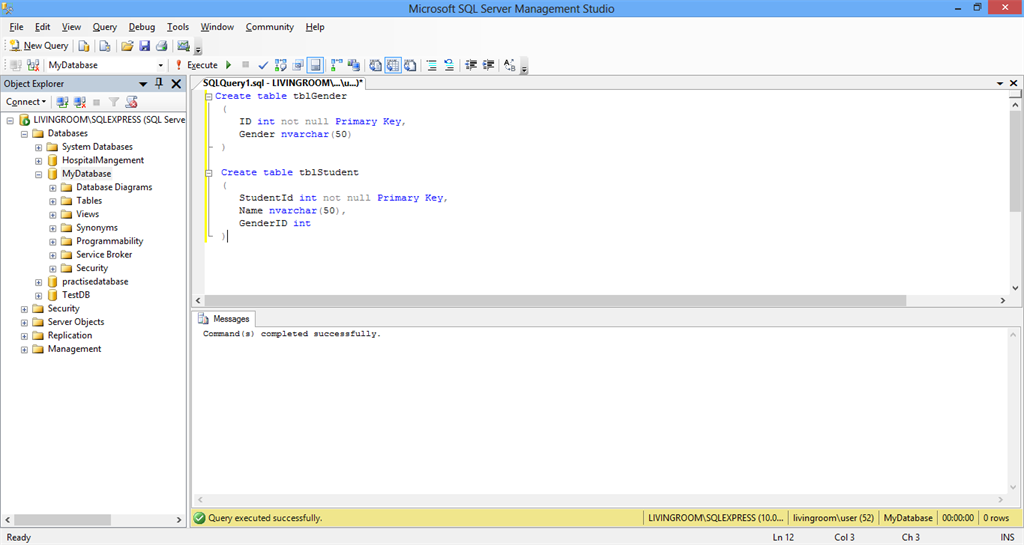Open the Query menu

pyautogui.click(x=104, y=27)
